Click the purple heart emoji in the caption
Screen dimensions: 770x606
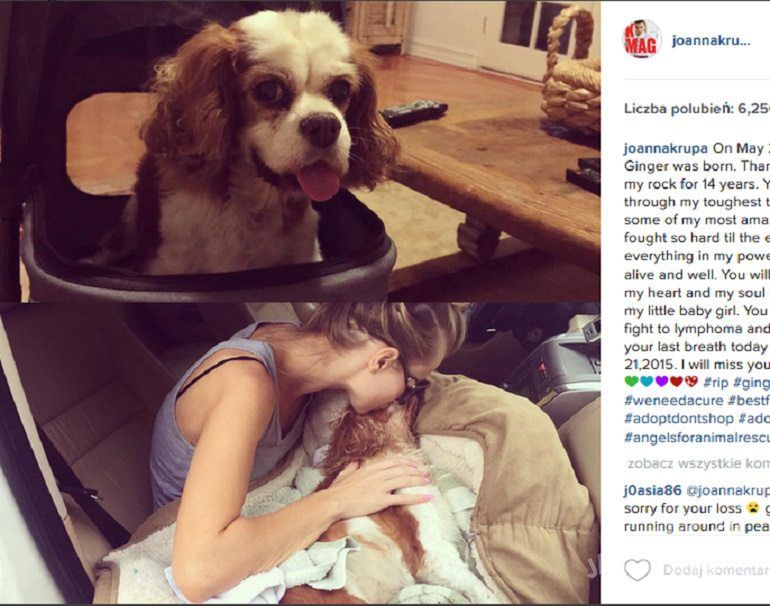pyautogui.click(x=661, y=381)
